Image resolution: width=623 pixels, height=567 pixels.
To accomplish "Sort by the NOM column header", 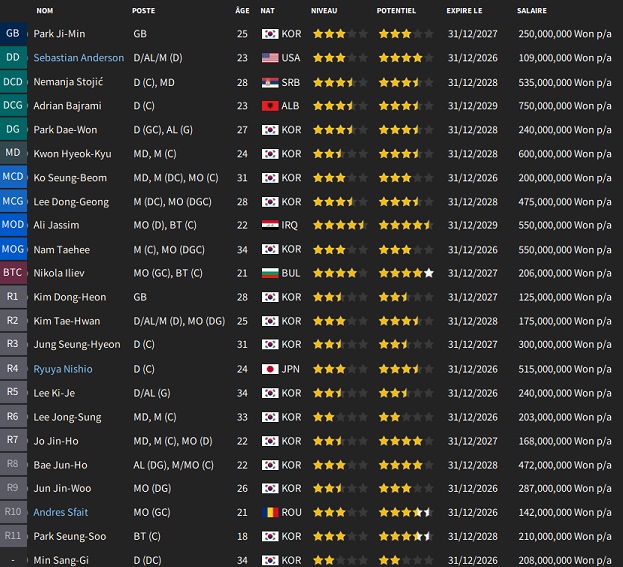I will pyautogui.click(x=44, y=11).
